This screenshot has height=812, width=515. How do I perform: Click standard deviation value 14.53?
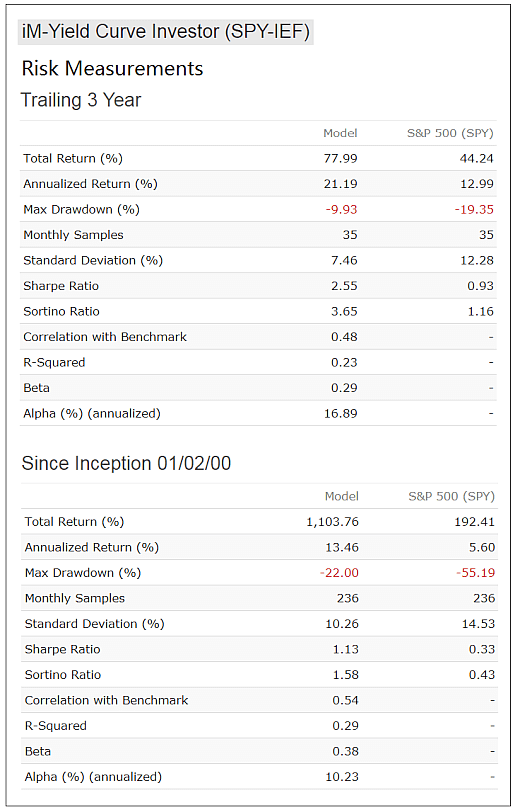[478, 624]
